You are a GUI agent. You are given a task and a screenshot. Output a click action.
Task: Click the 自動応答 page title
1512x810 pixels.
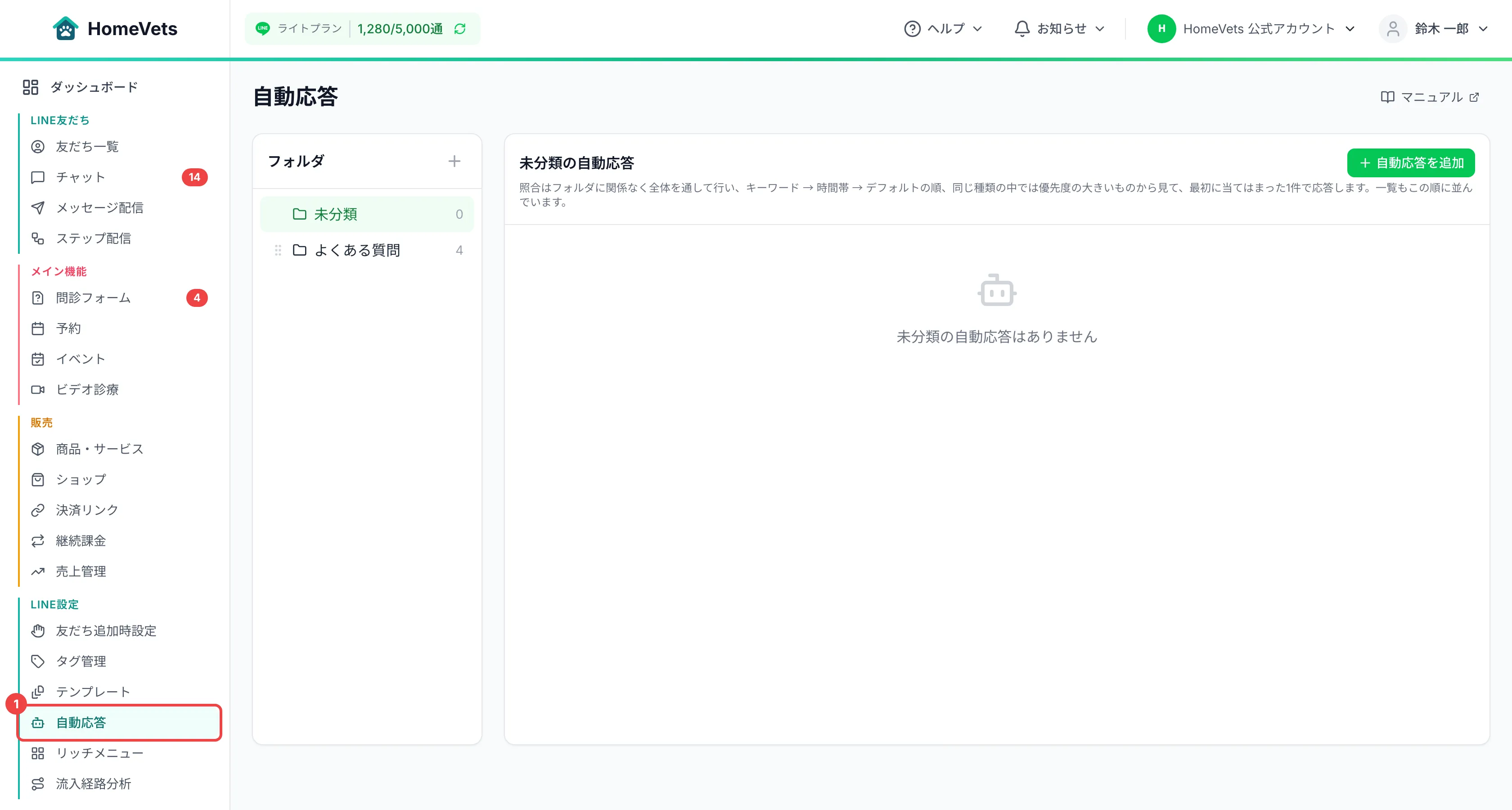[295, 96]
